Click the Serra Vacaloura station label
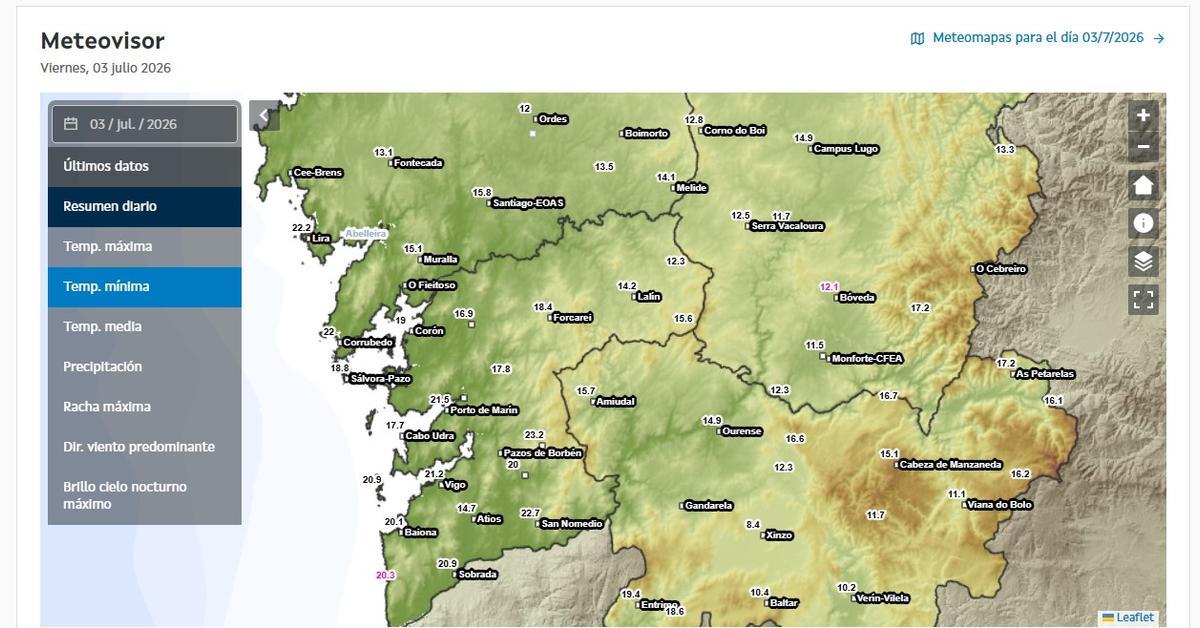The height and width of the screenshot is (628, 1200). (x=788, y=226)
